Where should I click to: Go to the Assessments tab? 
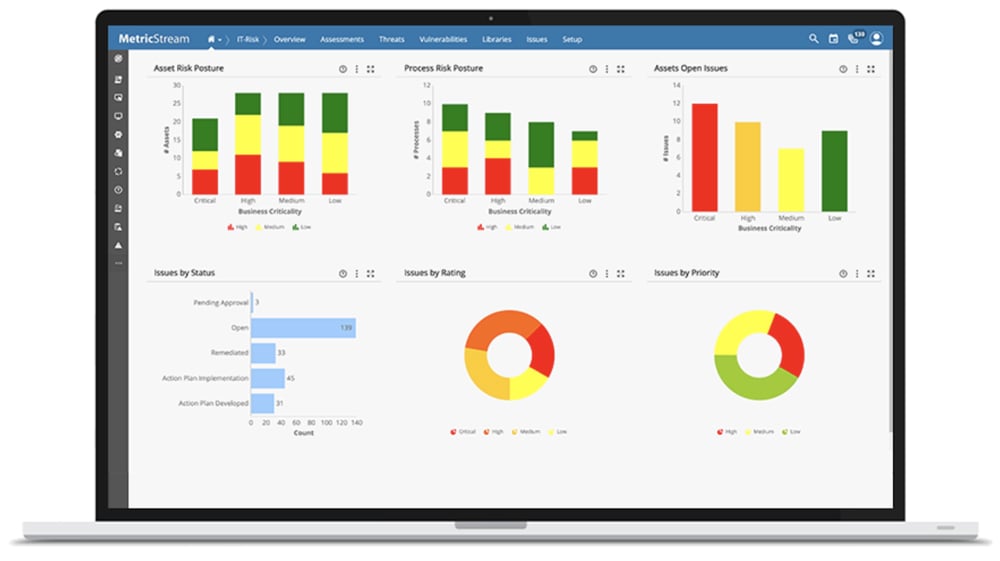coord(342,40)
